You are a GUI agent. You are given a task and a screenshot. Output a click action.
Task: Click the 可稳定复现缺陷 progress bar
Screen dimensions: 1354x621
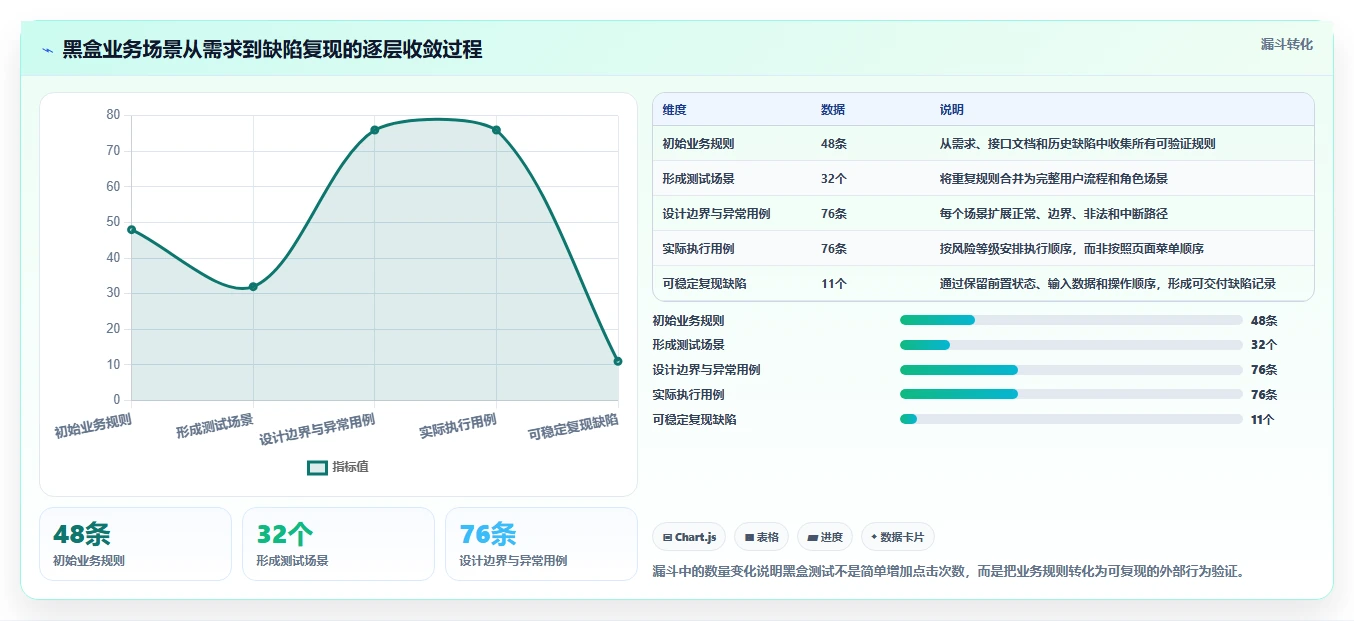coord(1071,419)
